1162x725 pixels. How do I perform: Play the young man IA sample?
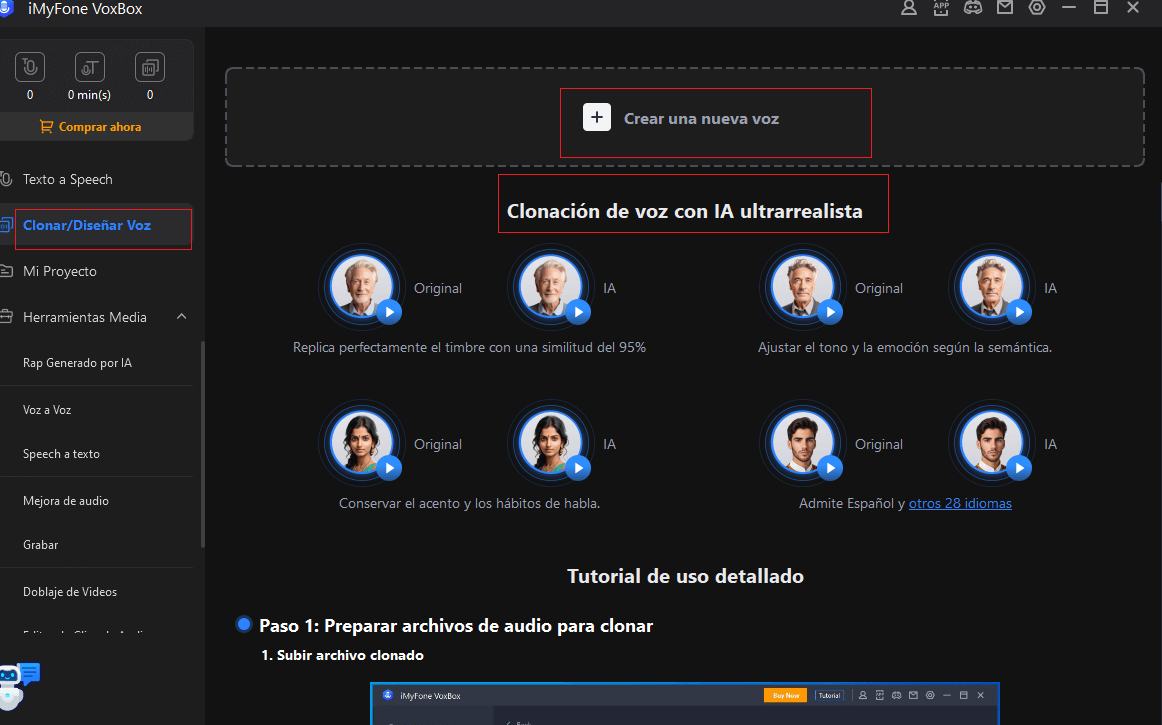pyautogui.click(x=1019, y=468)
